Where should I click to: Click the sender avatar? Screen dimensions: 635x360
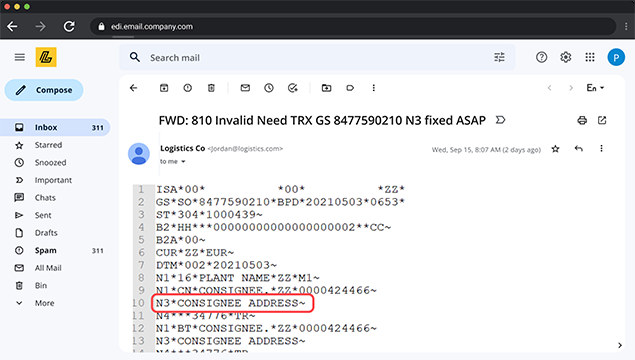pos(139,153)
